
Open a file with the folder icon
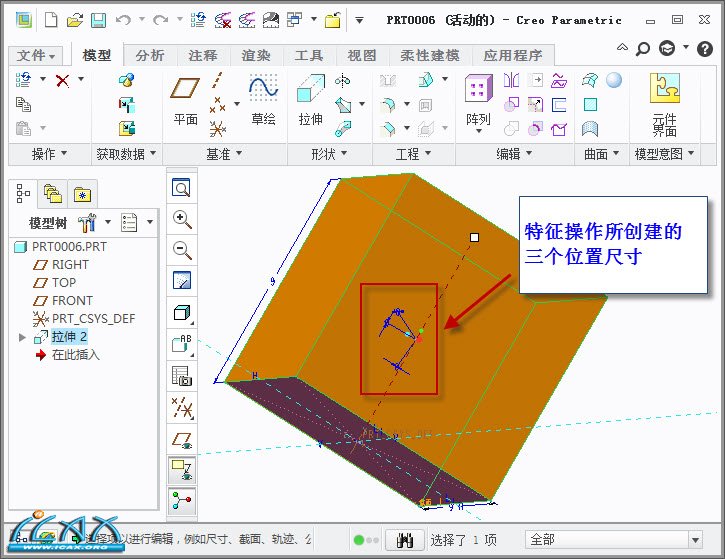click(x=74, y=20)
